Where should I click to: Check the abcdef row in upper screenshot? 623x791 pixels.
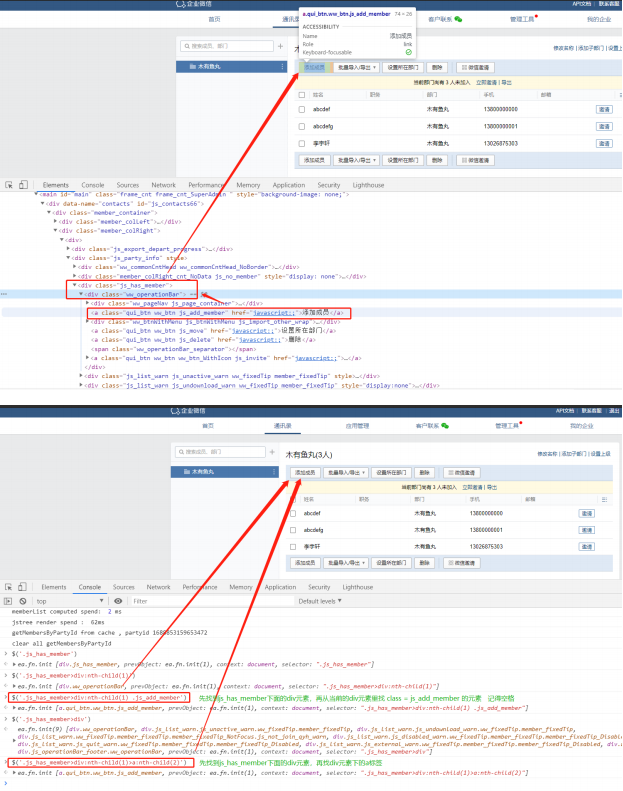click(302, 109)
